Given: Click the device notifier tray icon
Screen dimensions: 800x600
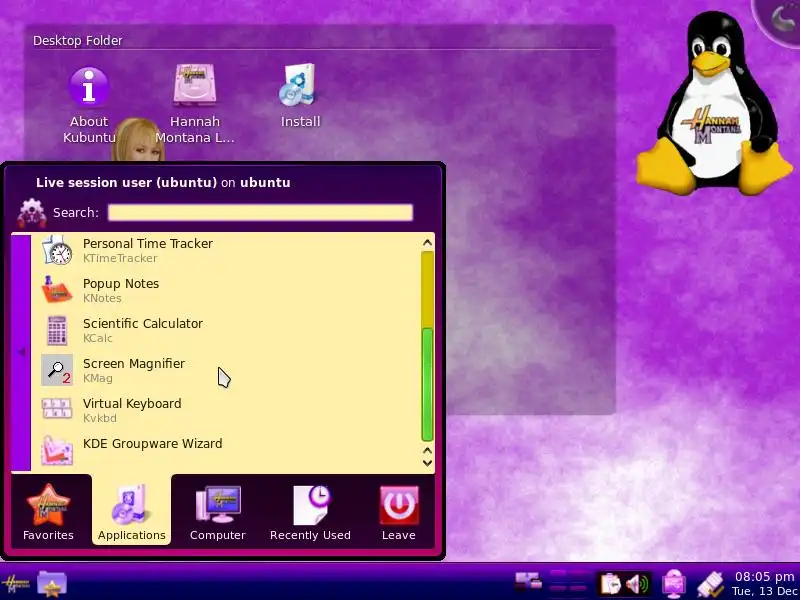Looking at the screenshot, I should pos(528,582).
